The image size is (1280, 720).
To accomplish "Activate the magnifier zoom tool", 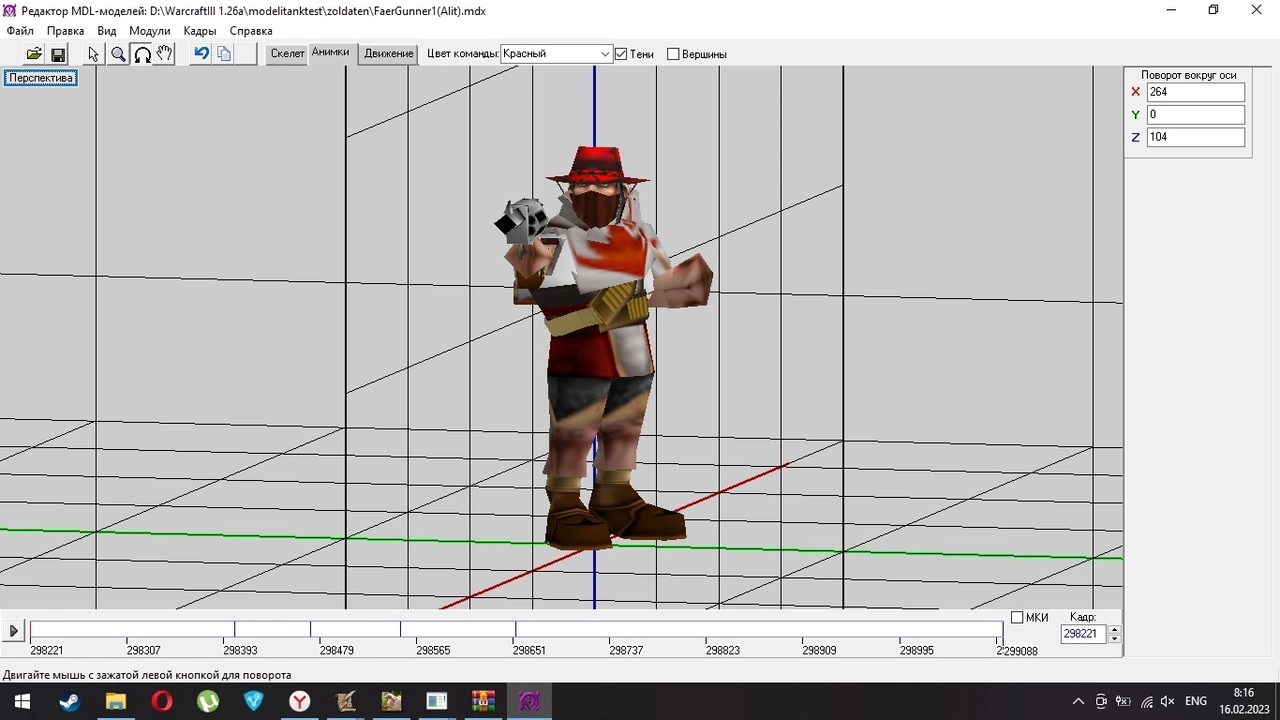I will click(118, 54).
